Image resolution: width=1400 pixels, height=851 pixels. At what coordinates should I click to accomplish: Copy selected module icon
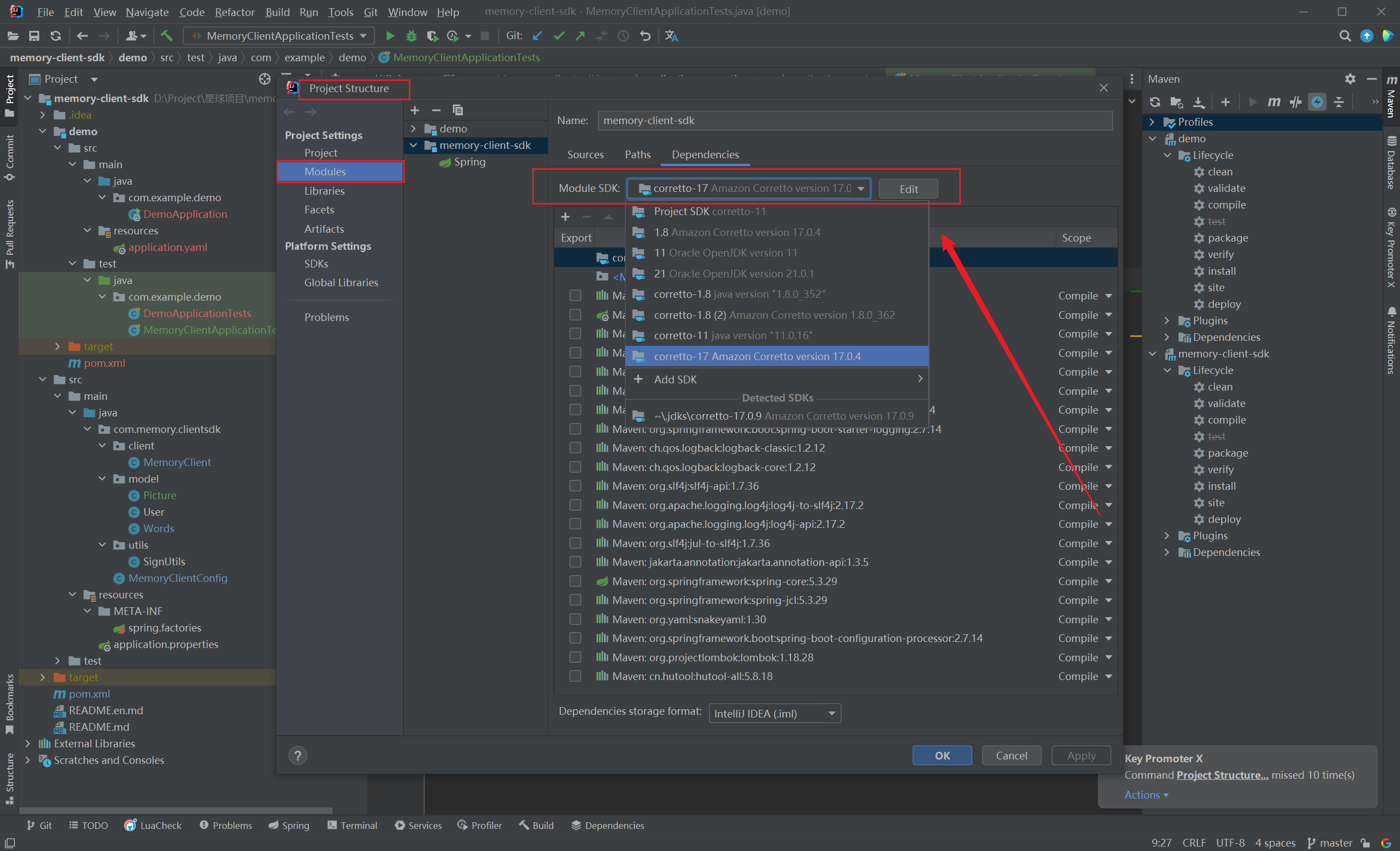point(458,110)
